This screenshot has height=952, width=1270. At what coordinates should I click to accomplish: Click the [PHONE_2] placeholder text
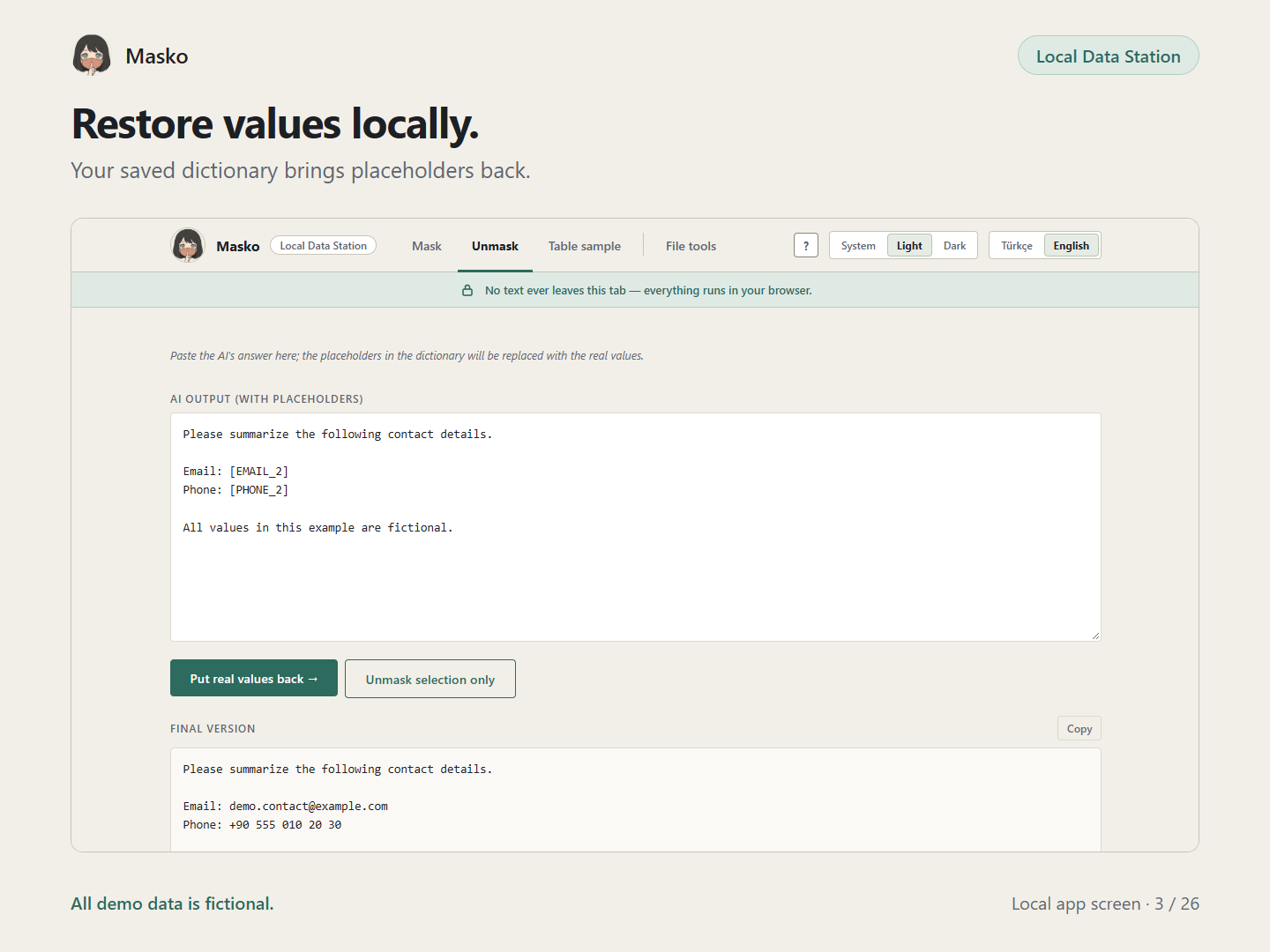tap(259, 490)
